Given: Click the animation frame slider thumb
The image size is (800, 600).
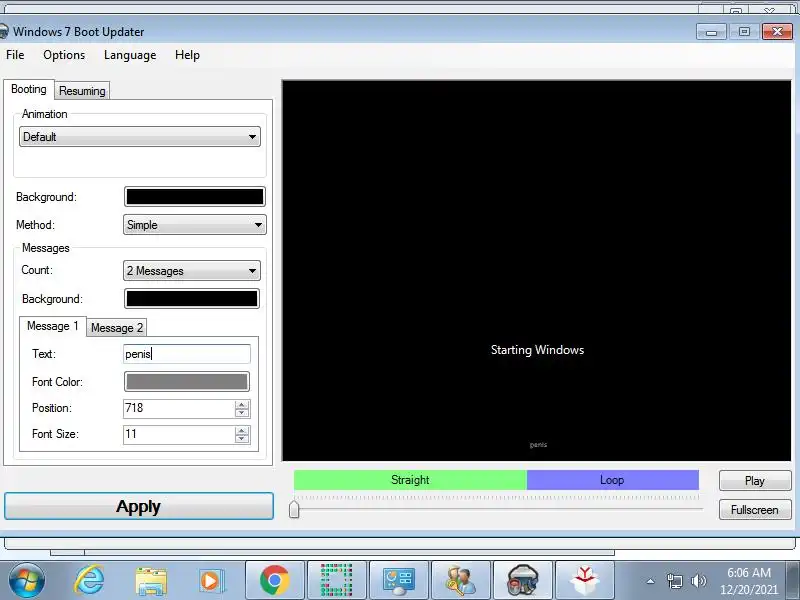Looking at the screenshot, I should (x=294, y=509).
